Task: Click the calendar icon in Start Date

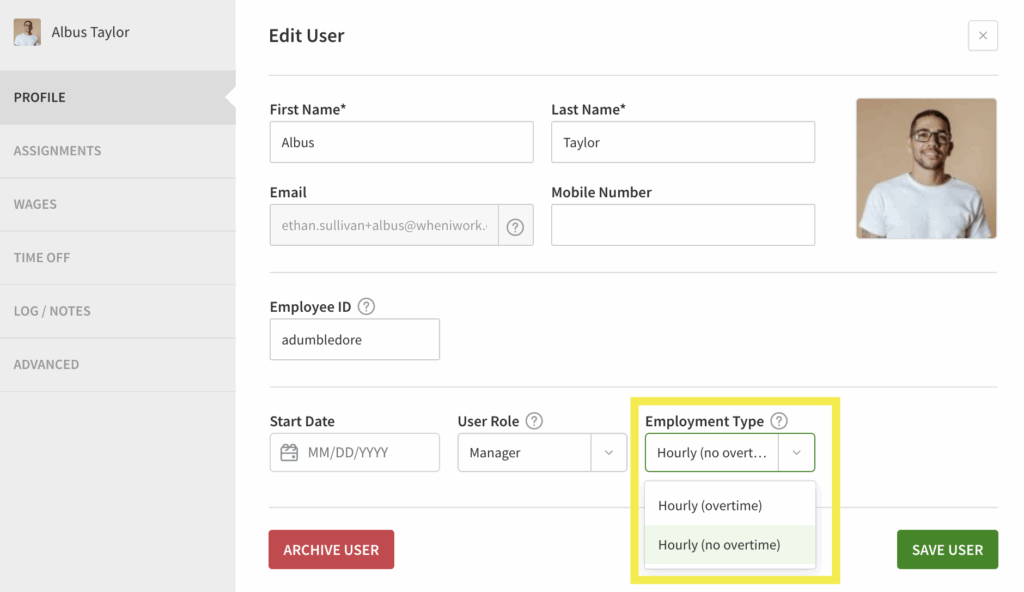Action: coord(289,453)
